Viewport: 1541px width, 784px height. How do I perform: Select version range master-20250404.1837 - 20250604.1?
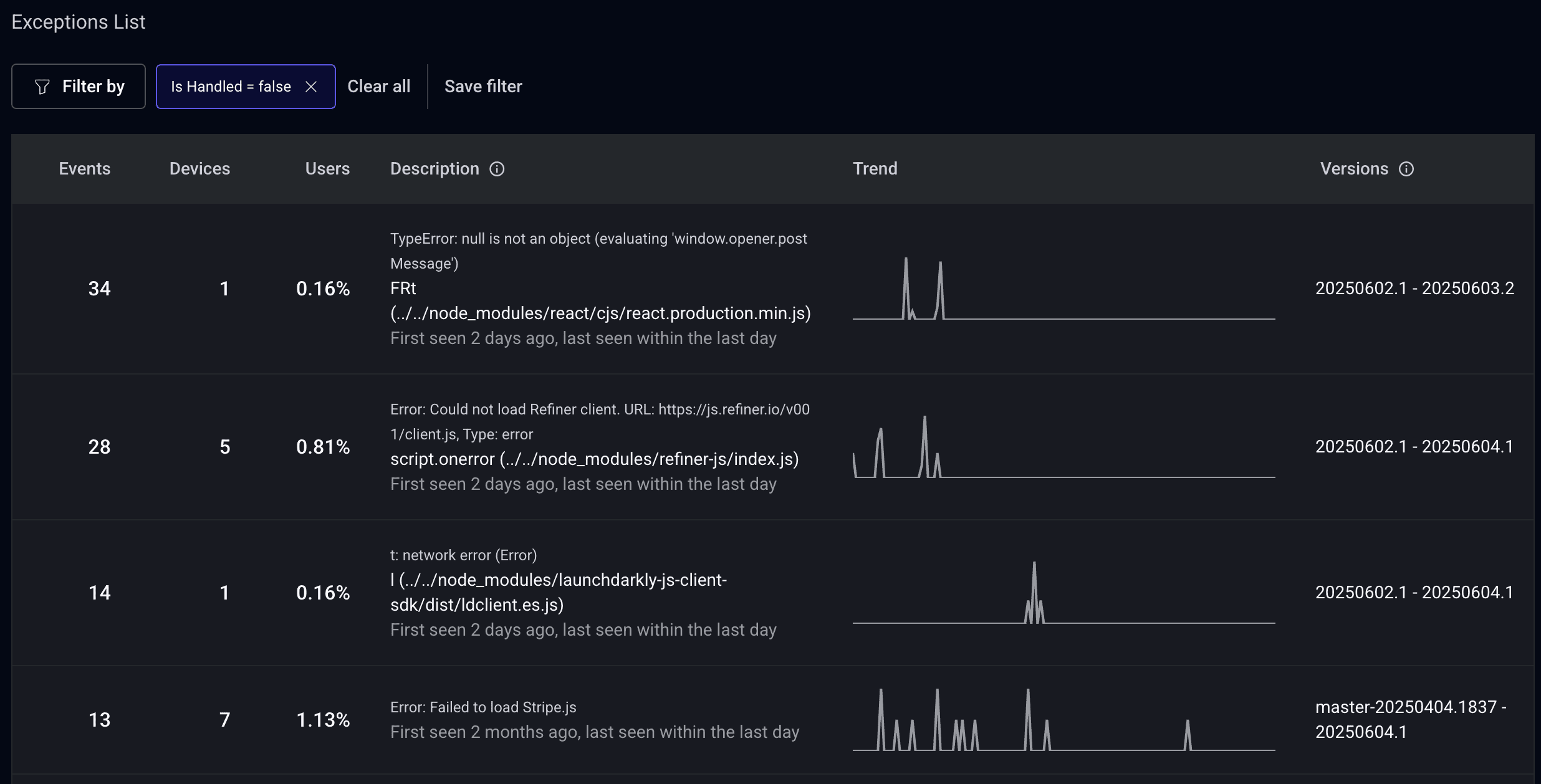1411,720
